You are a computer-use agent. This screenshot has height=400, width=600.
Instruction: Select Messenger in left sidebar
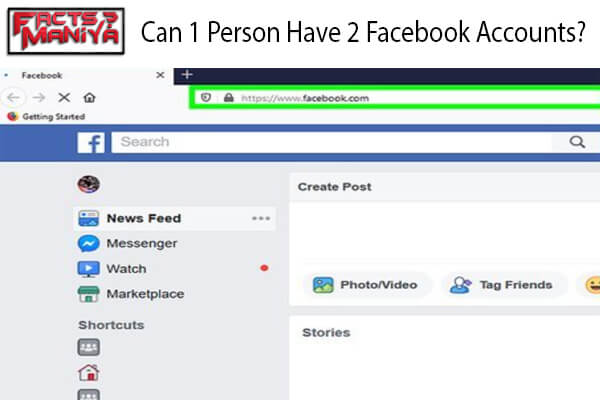pos(142,243)
